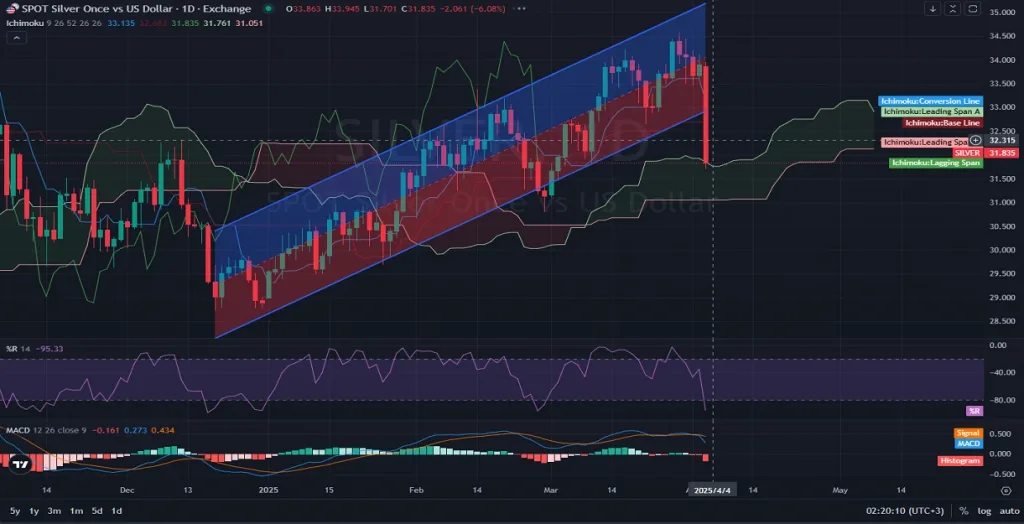
Task: Click the Ichimoku:Base Line label
Action: [942, 122]
